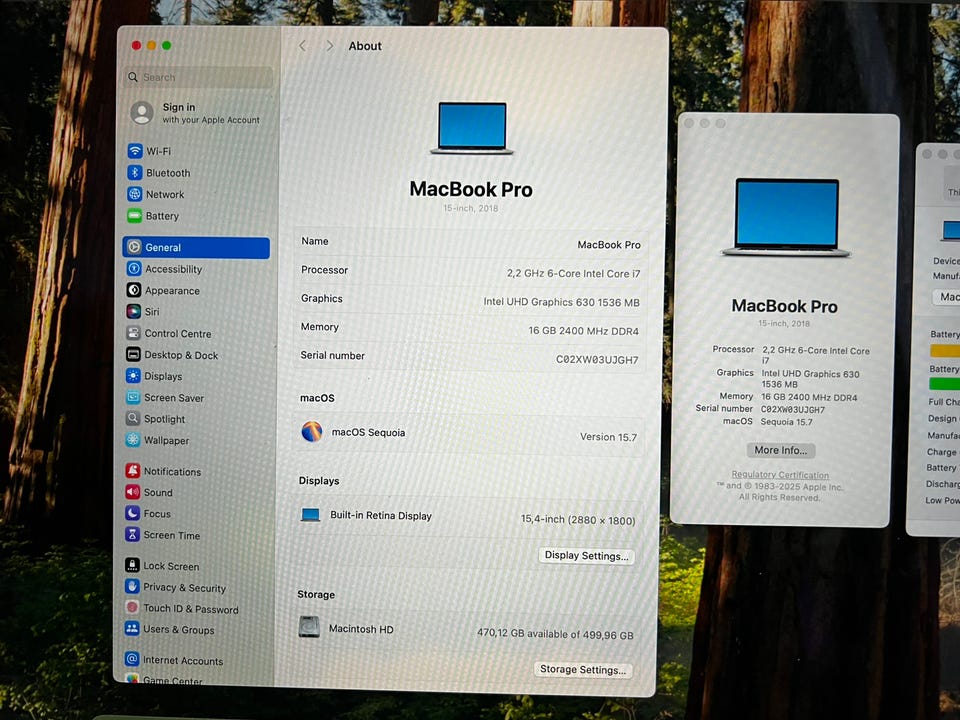Open the Sound speaker icon
960x720 pixels.
pos(133,492)
